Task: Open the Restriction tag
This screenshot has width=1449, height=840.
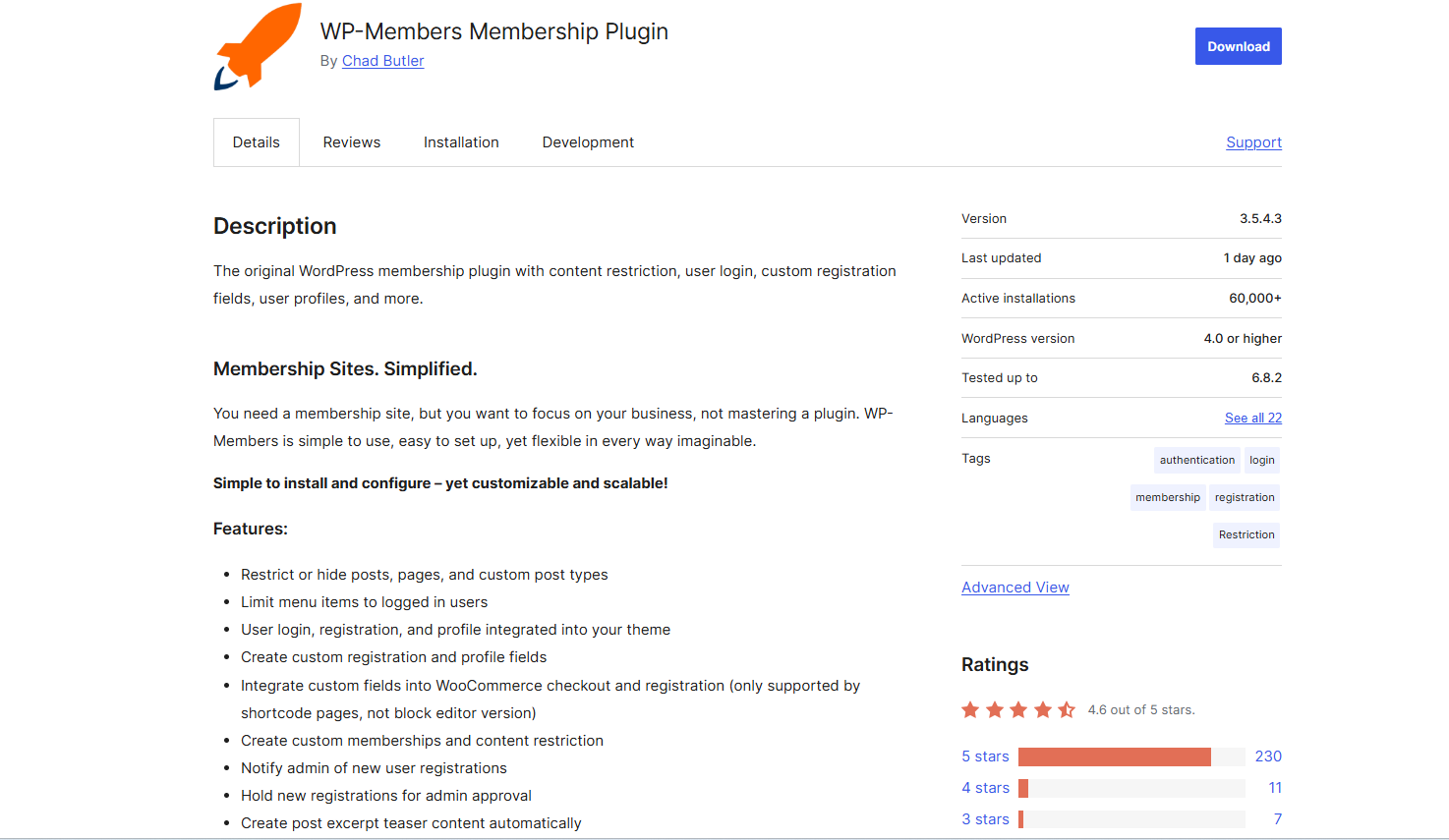Action: tap(1246, 534)
